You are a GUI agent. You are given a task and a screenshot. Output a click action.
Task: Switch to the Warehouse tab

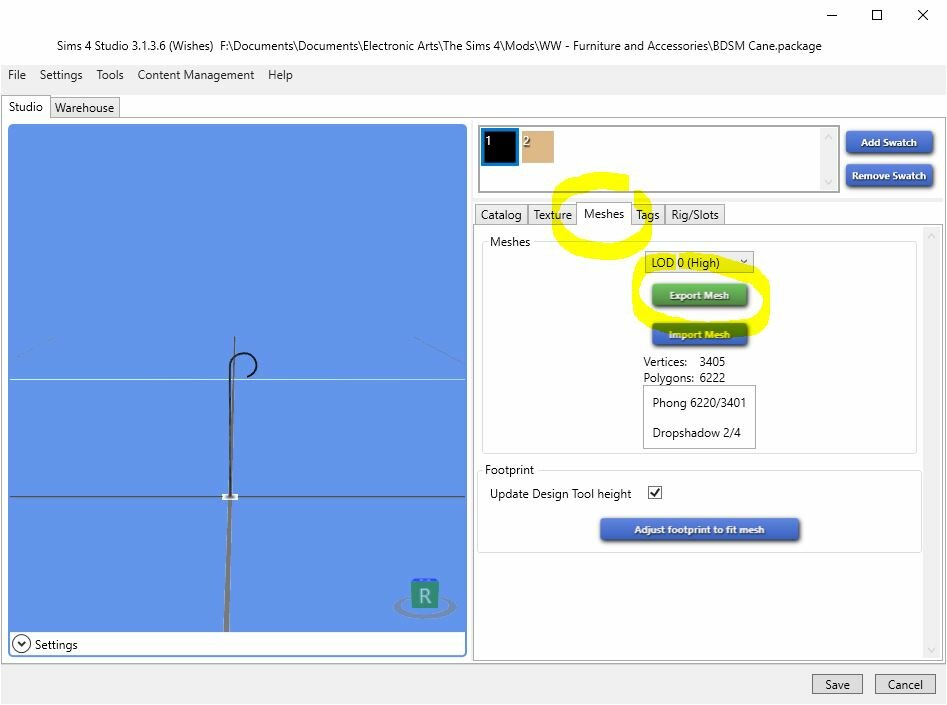click(85, 108)
